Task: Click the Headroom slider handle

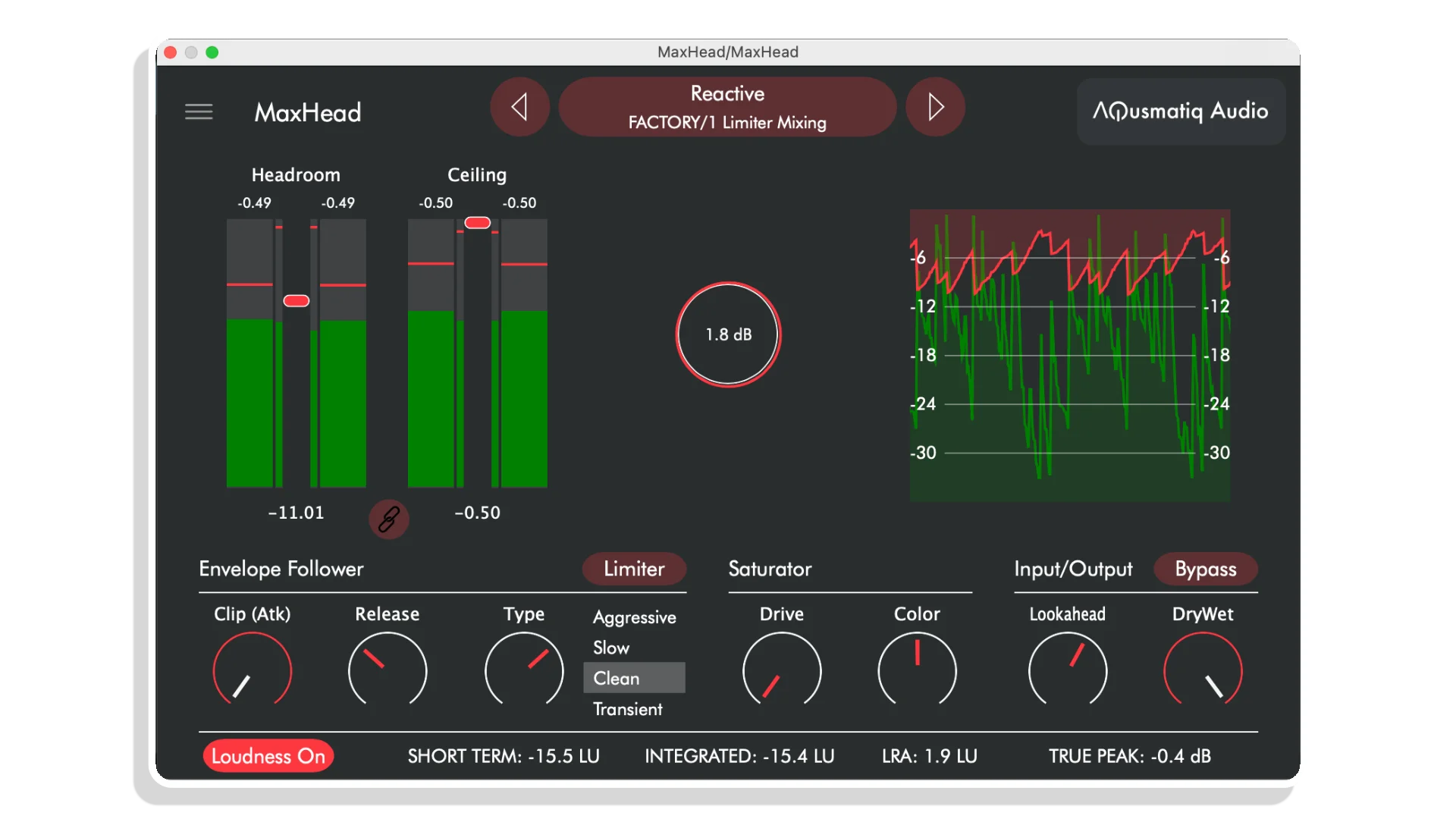Action: (296, 301)
